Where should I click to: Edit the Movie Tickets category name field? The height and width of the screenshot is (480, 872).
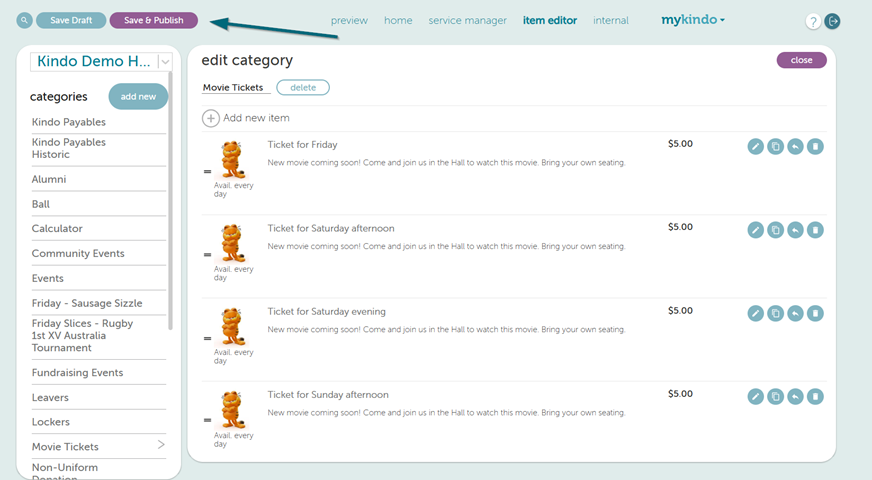click(x=236, y=88)
